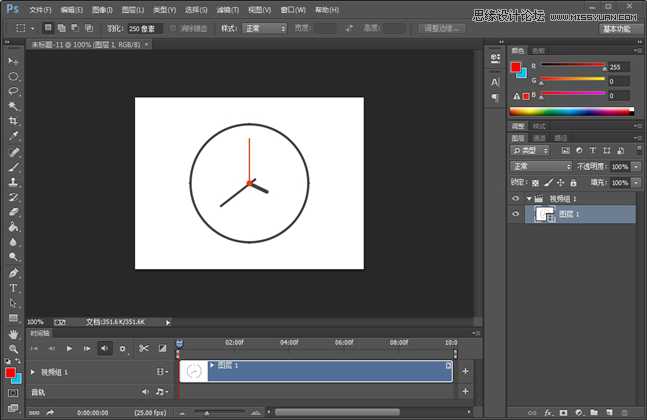Select the Magic Wand tool
The image size is (647, 420).
pyautogui.click(x=13, y=106)
